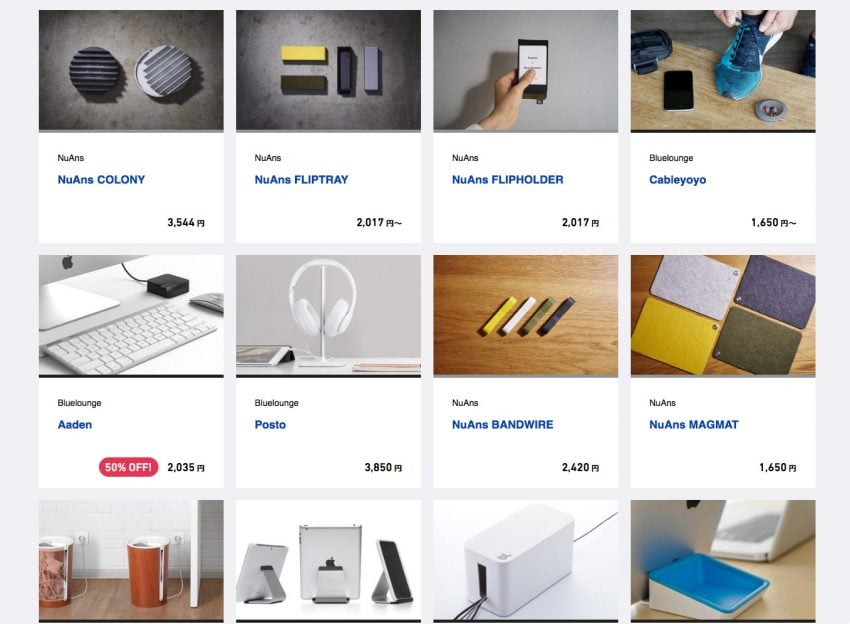Screen dimensions: 850x624
Task: Open the NuAns FLIPTRAY product link
Action: point(301,179)
